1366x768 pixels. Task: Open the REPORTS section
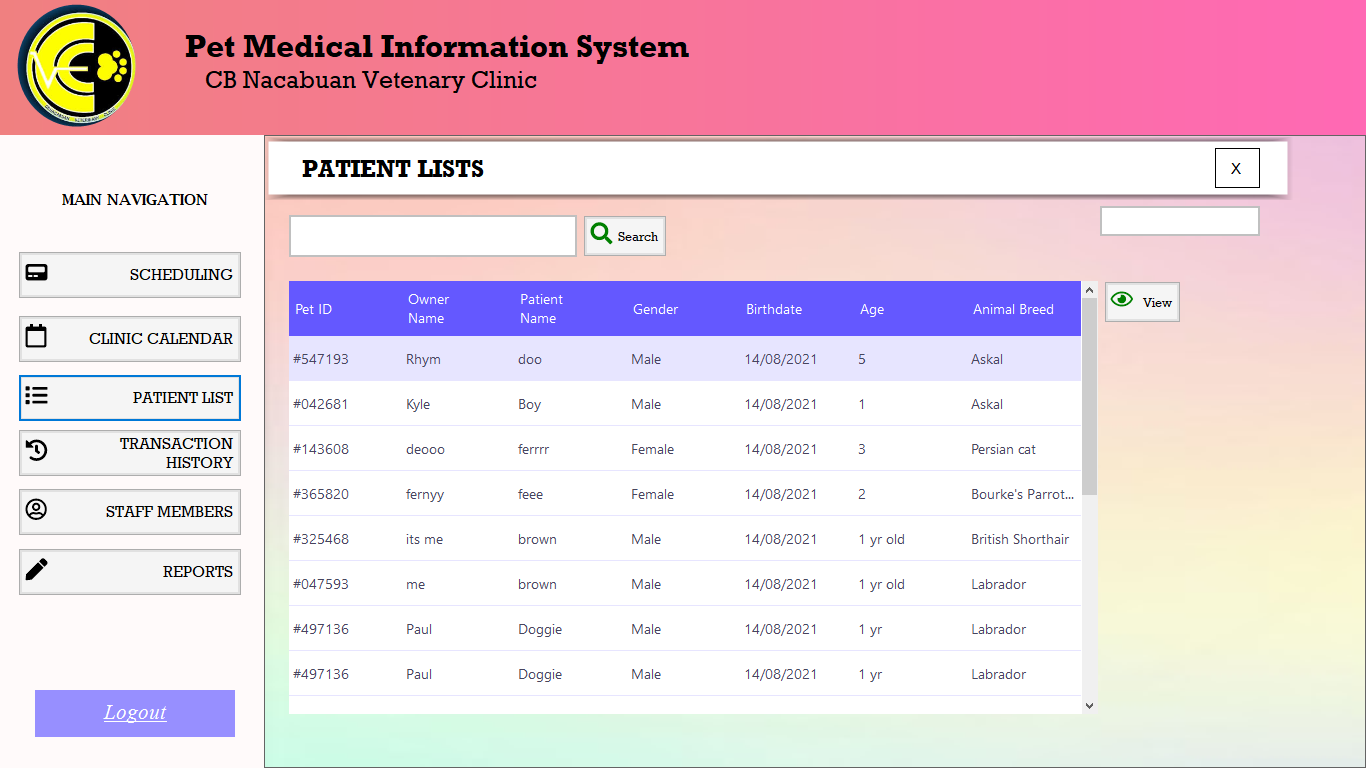[x=130, y=572]
